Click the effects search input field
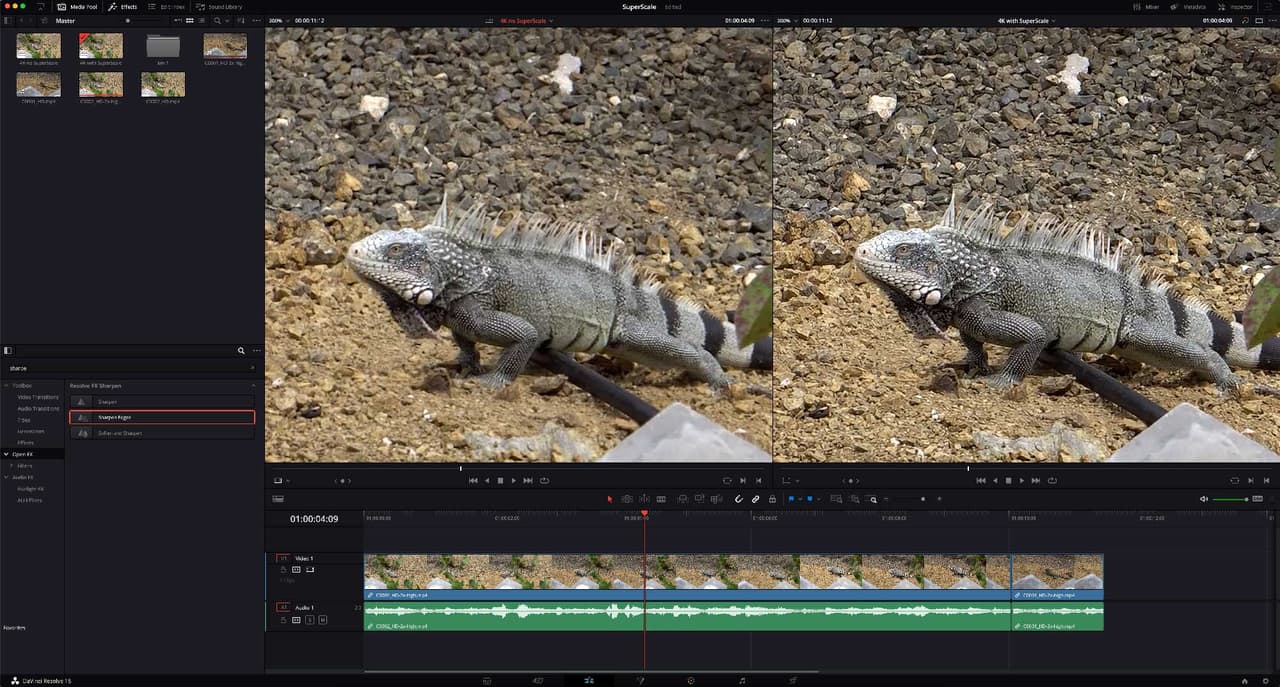 click(132, 368)
